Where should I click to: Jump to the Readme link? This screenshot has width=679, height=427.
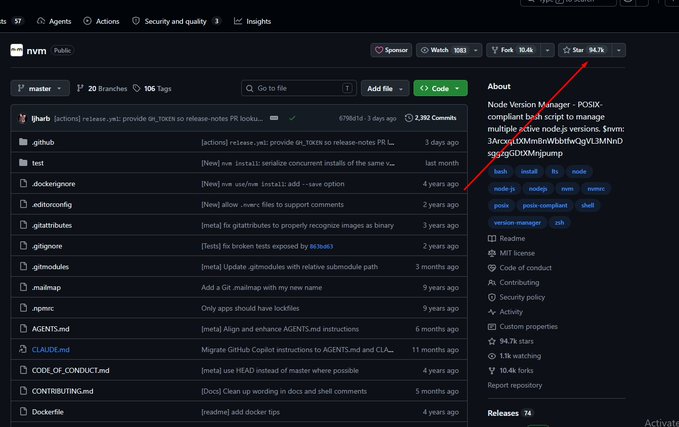pos(507,239)
